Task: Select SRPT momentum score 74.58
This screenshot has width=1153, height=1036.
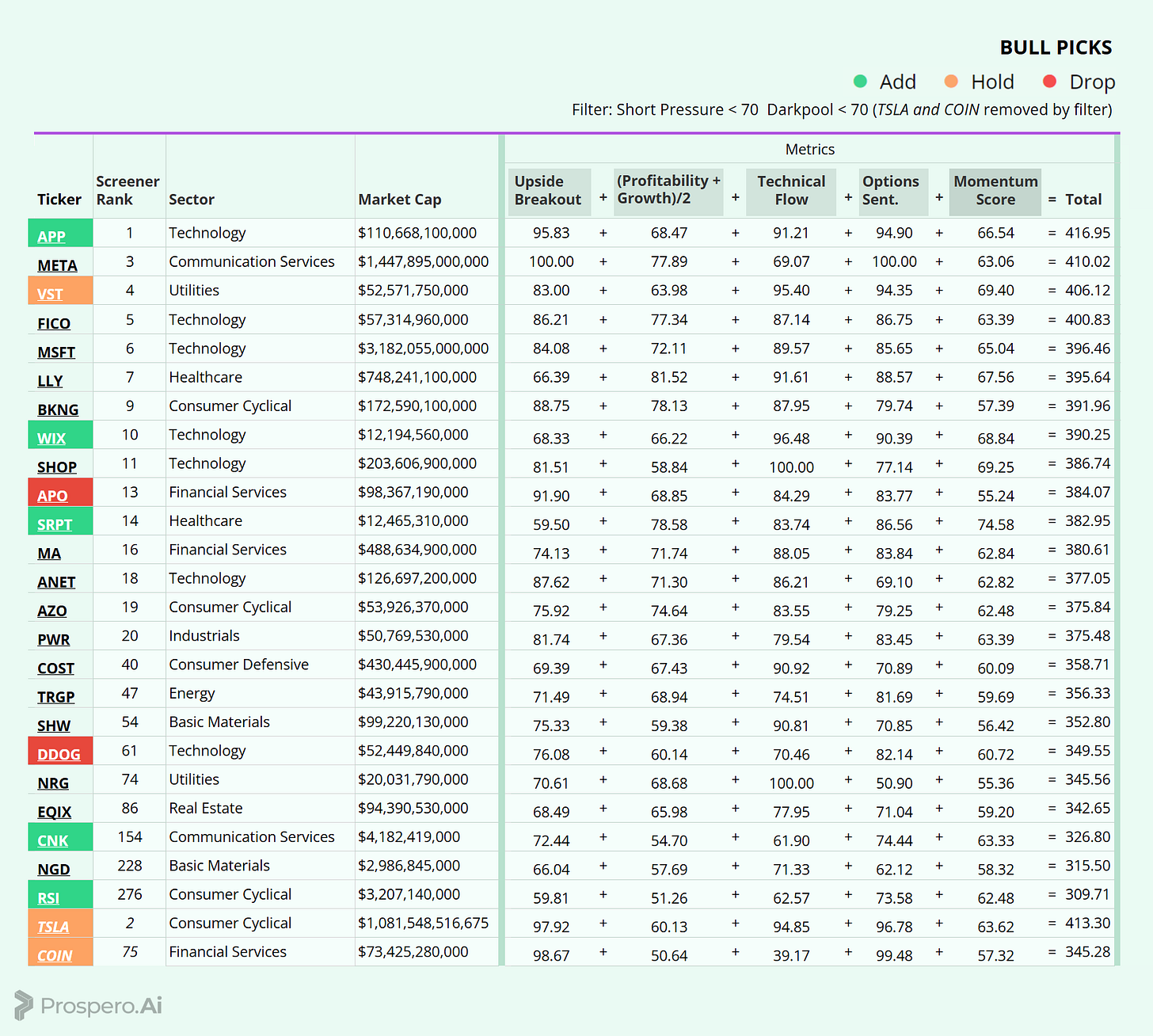Action: pos(995,524)
